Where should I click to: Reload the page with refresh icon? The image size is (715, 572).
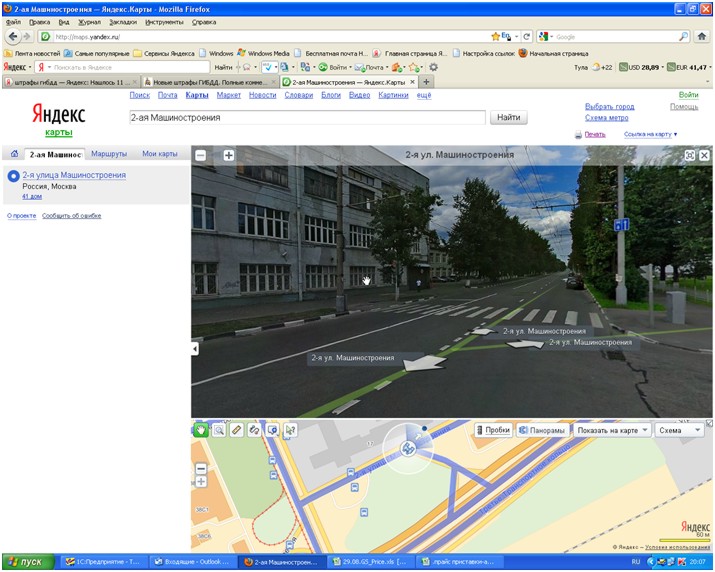coord(527,36)
